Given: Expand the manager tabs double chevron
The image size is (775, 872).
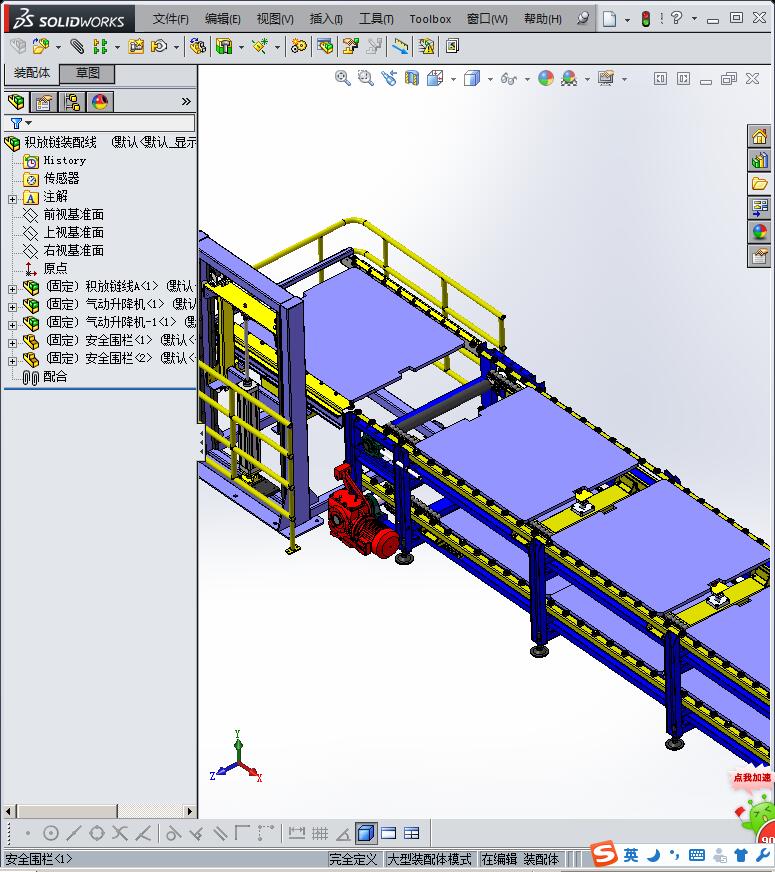Looking at the screenshot, I should pyautogui.click(x=186, y=102).
